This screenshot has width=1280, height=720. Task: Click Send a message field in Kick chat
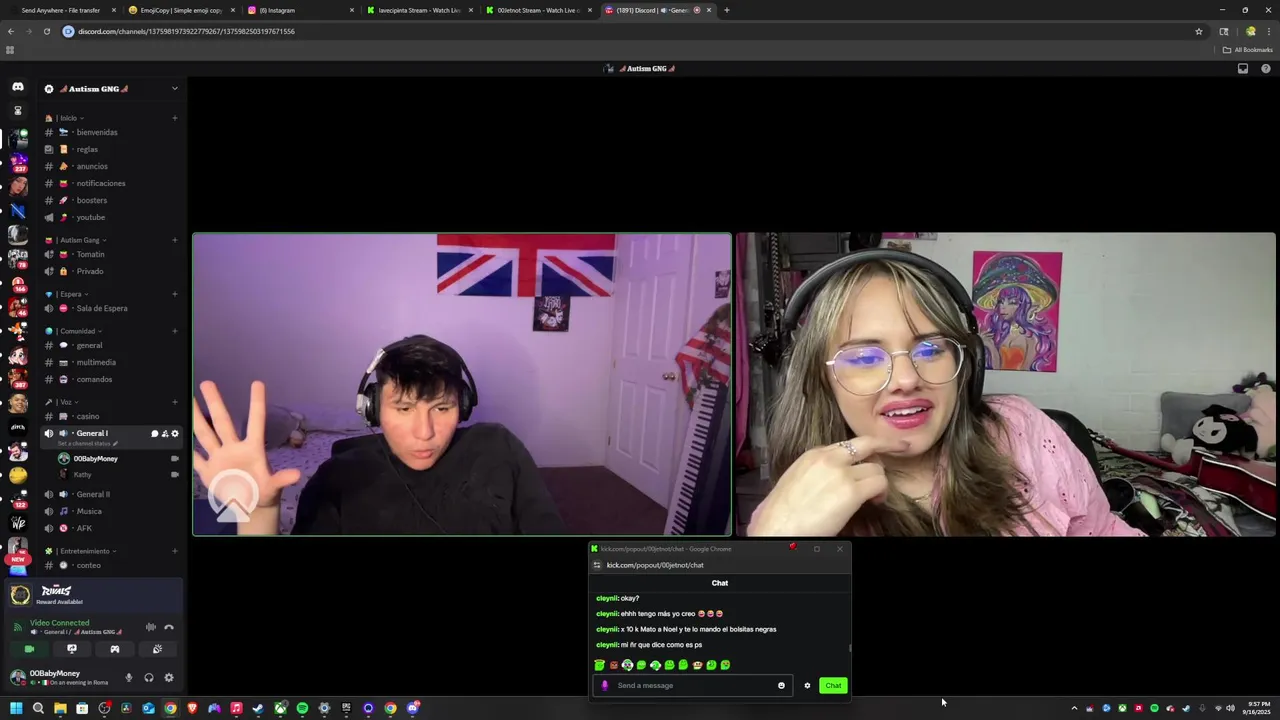(x=693, y=686)
